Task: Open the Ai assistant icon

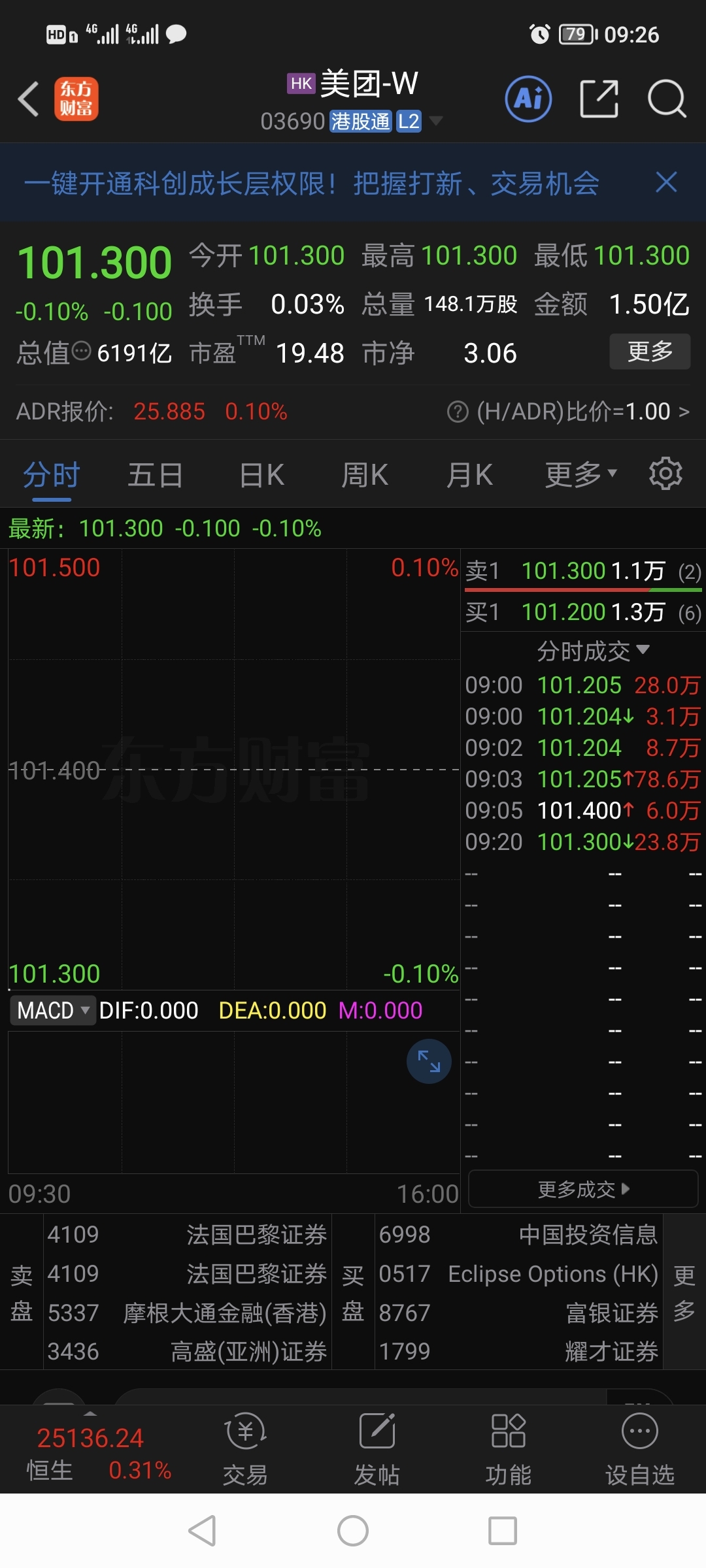Action: pos(529,99)
